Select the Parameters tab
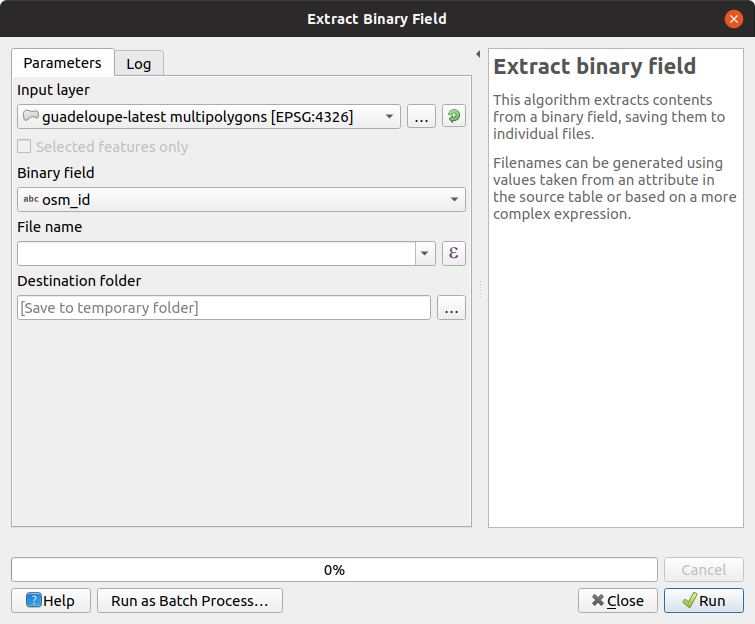 tap(63, 63)
